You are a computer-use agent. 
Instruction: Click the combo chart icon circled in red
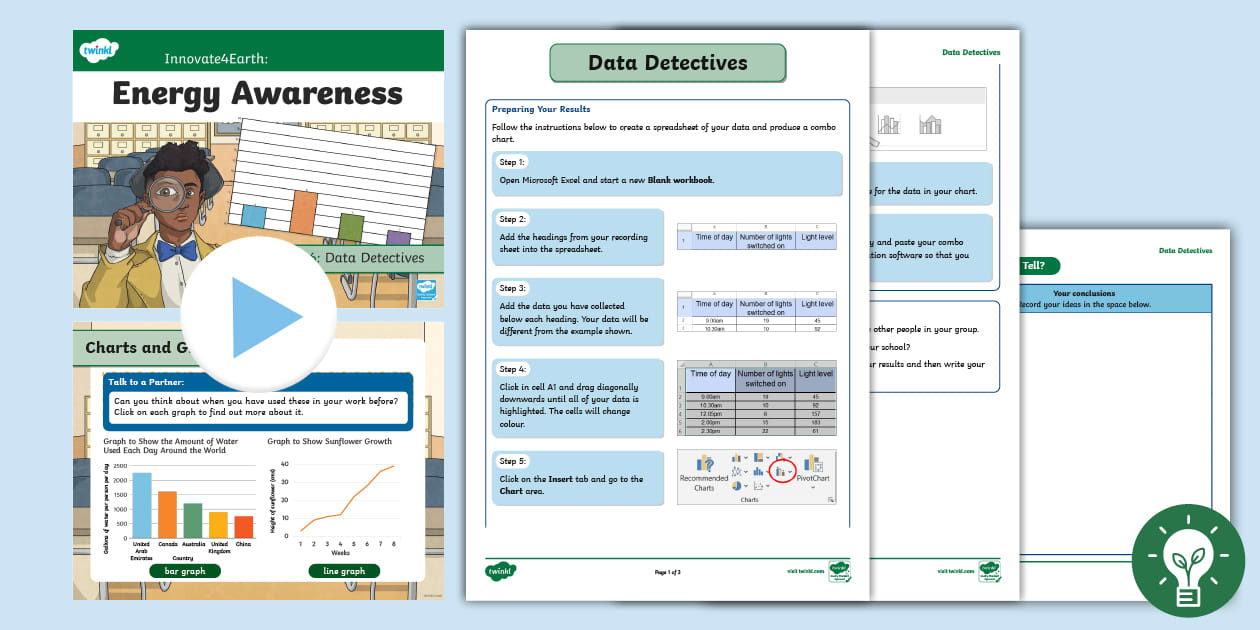(x=779, y=470)
